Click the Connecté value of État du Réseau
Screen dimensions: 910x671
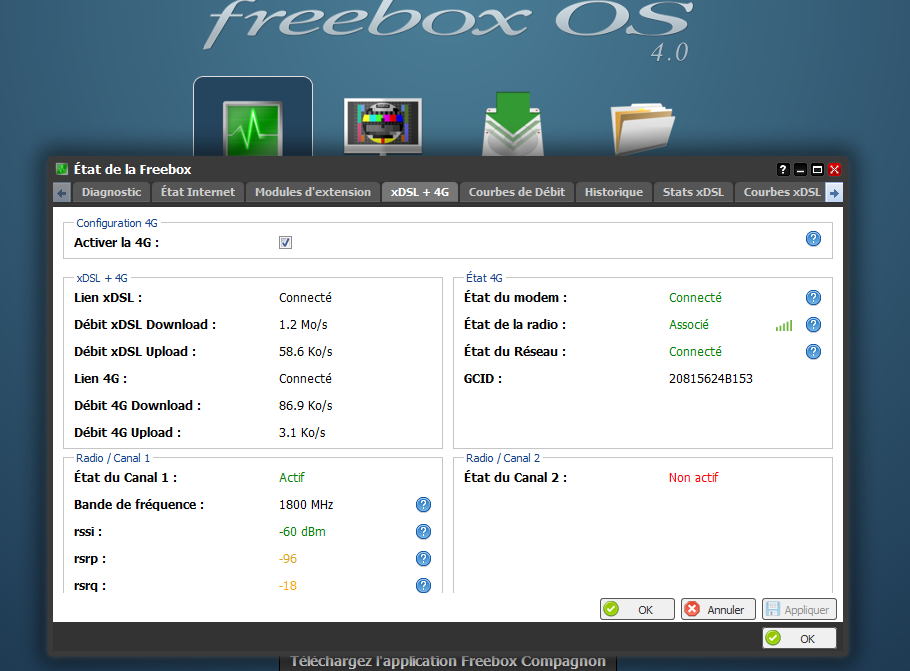coord(695,352)
